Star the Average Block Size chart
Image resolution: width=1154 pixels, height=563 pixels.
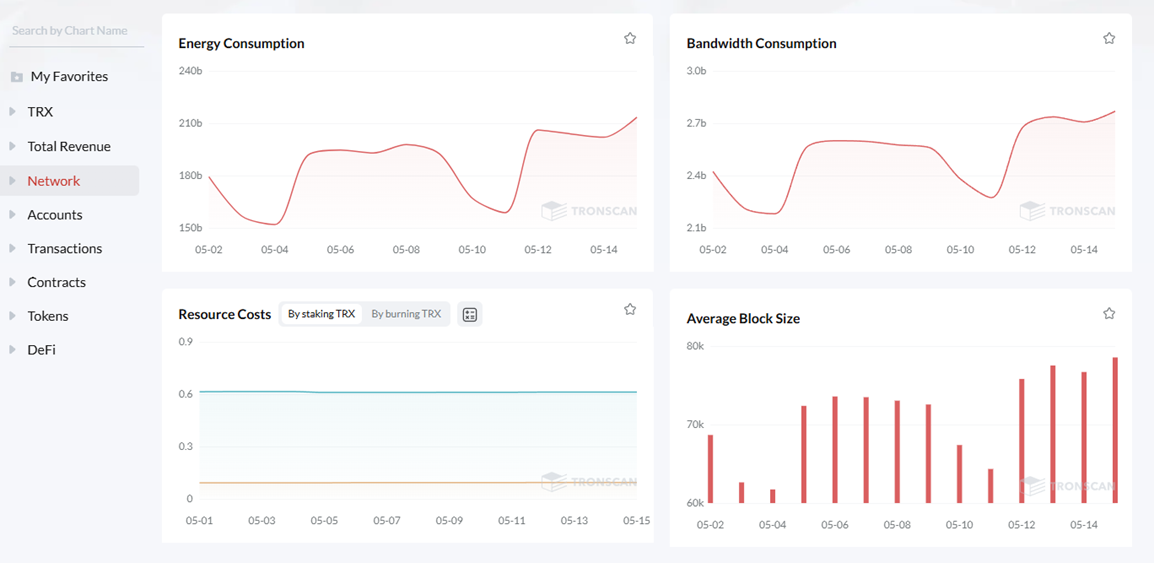[x=1109, y=314]
